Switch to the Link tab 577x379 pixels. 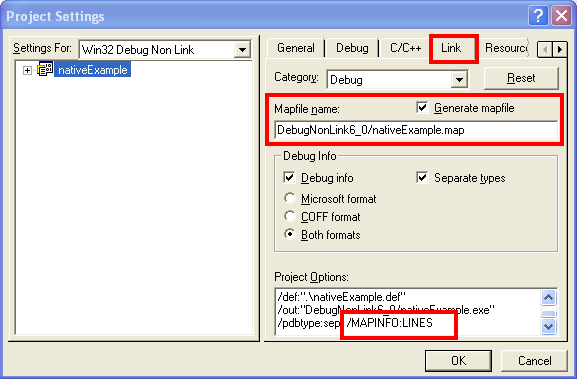click(x=451, y=48)
